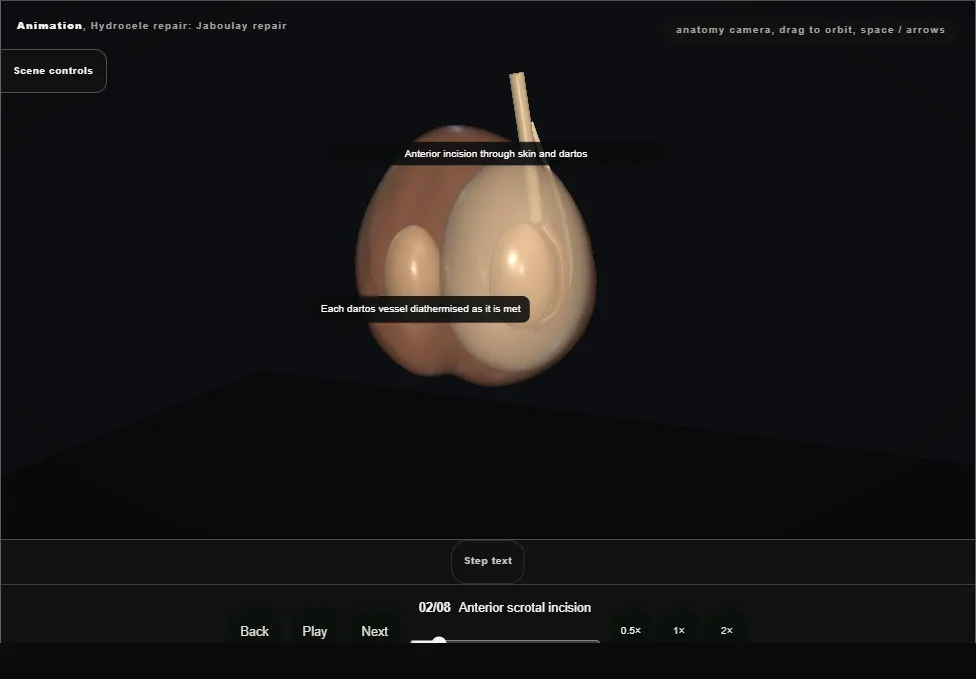Click the 'Hydrocele repair: Jaboulay repair' title
The image size is (976, 679).
click(x=189, y=26)
